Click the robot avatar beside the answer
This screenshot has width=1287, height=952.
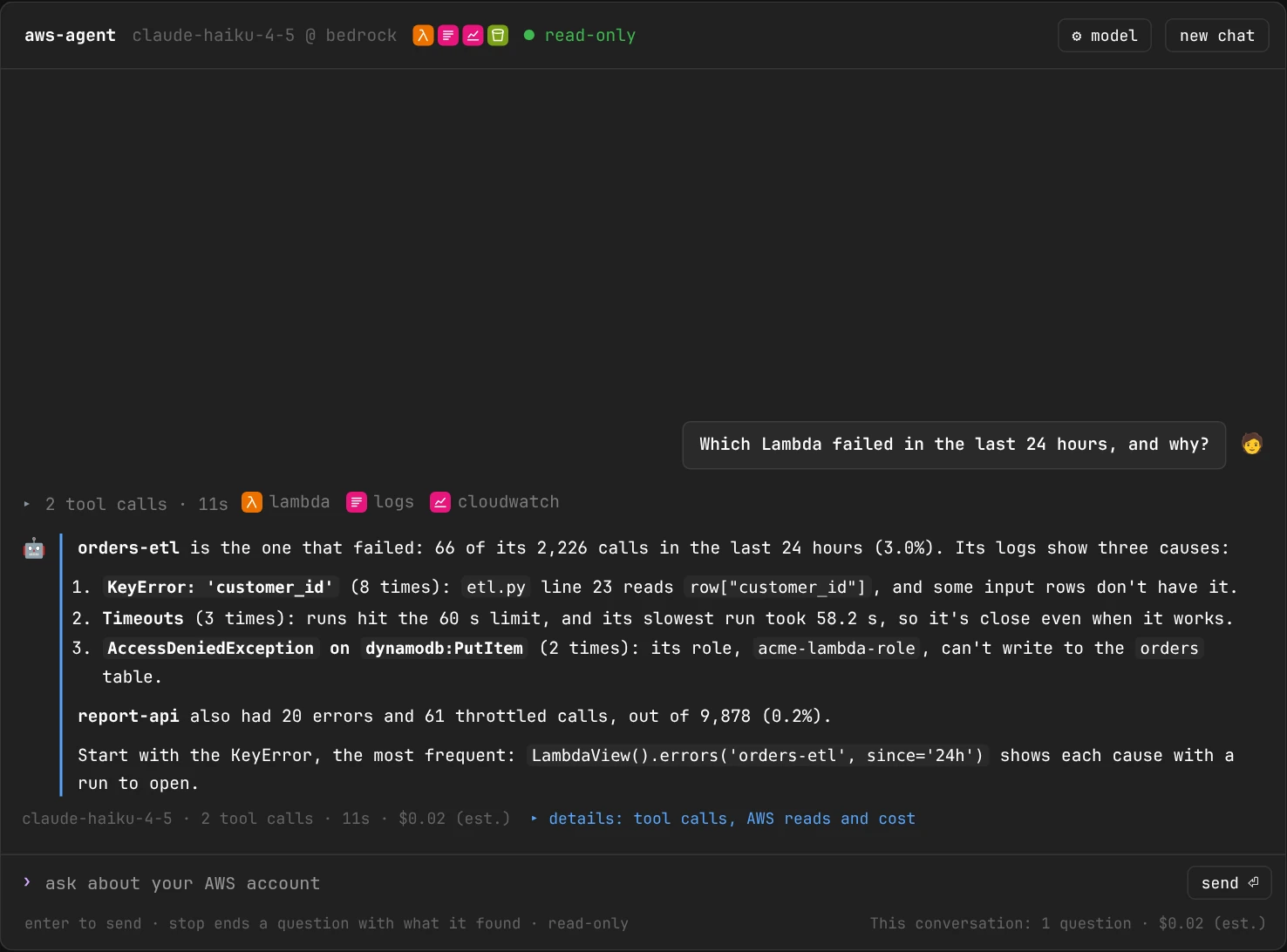(x=34, y=548)
